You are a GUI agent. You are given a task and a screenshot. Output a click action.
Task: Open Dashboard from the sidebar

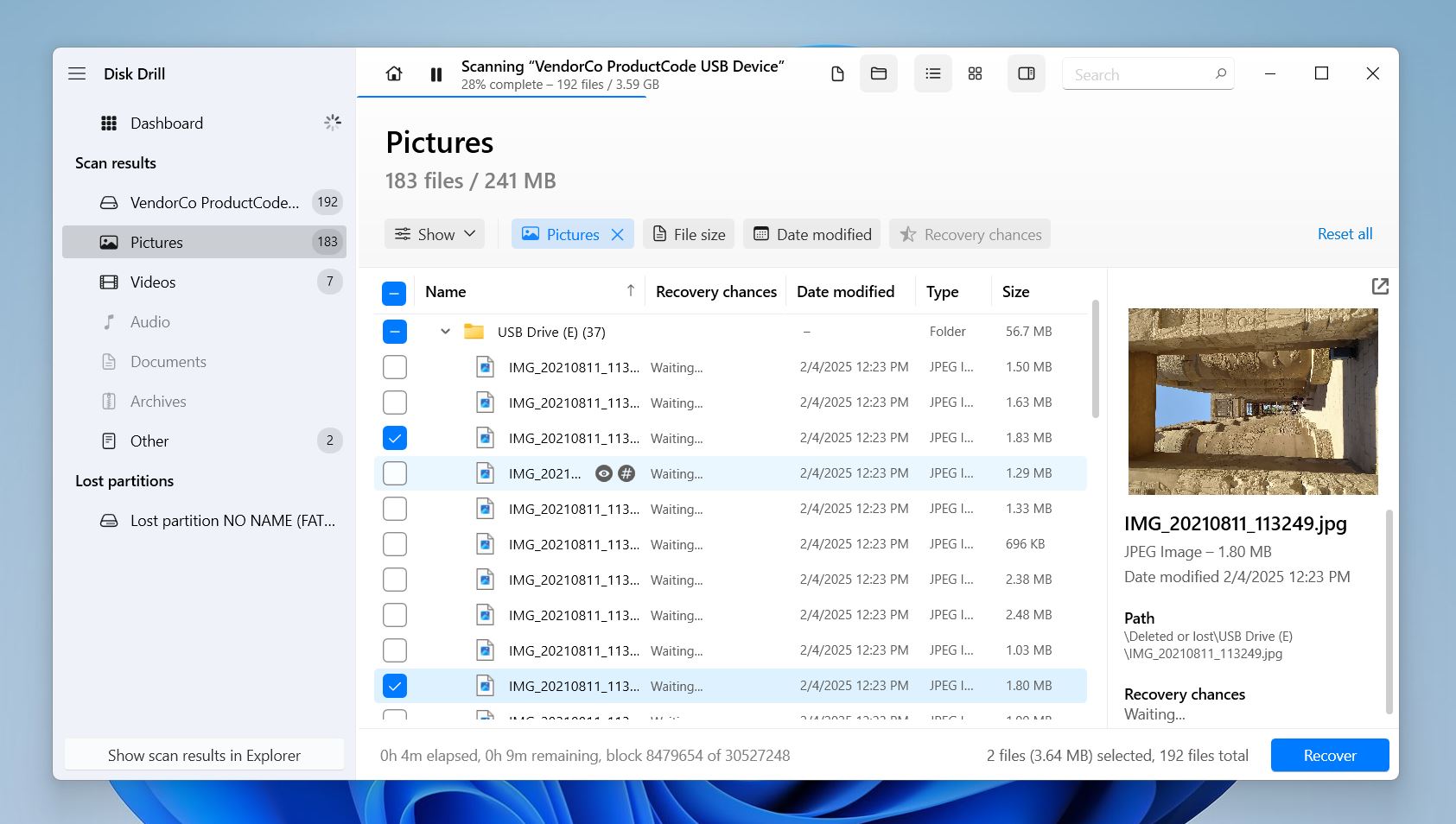(x=204, y=123)
